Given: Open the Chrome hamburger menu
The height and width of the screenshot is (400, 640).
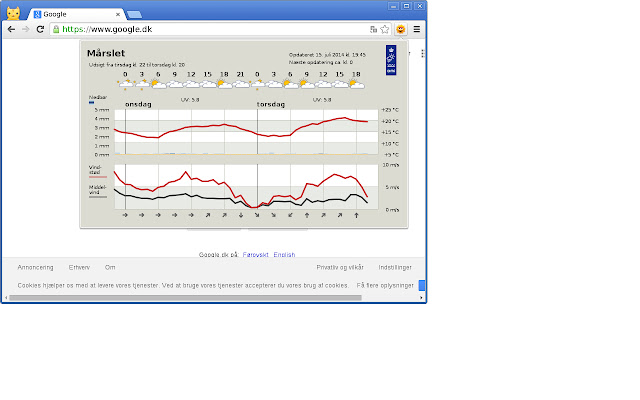Looking at the screenshot, I should (x=416, y=30).
